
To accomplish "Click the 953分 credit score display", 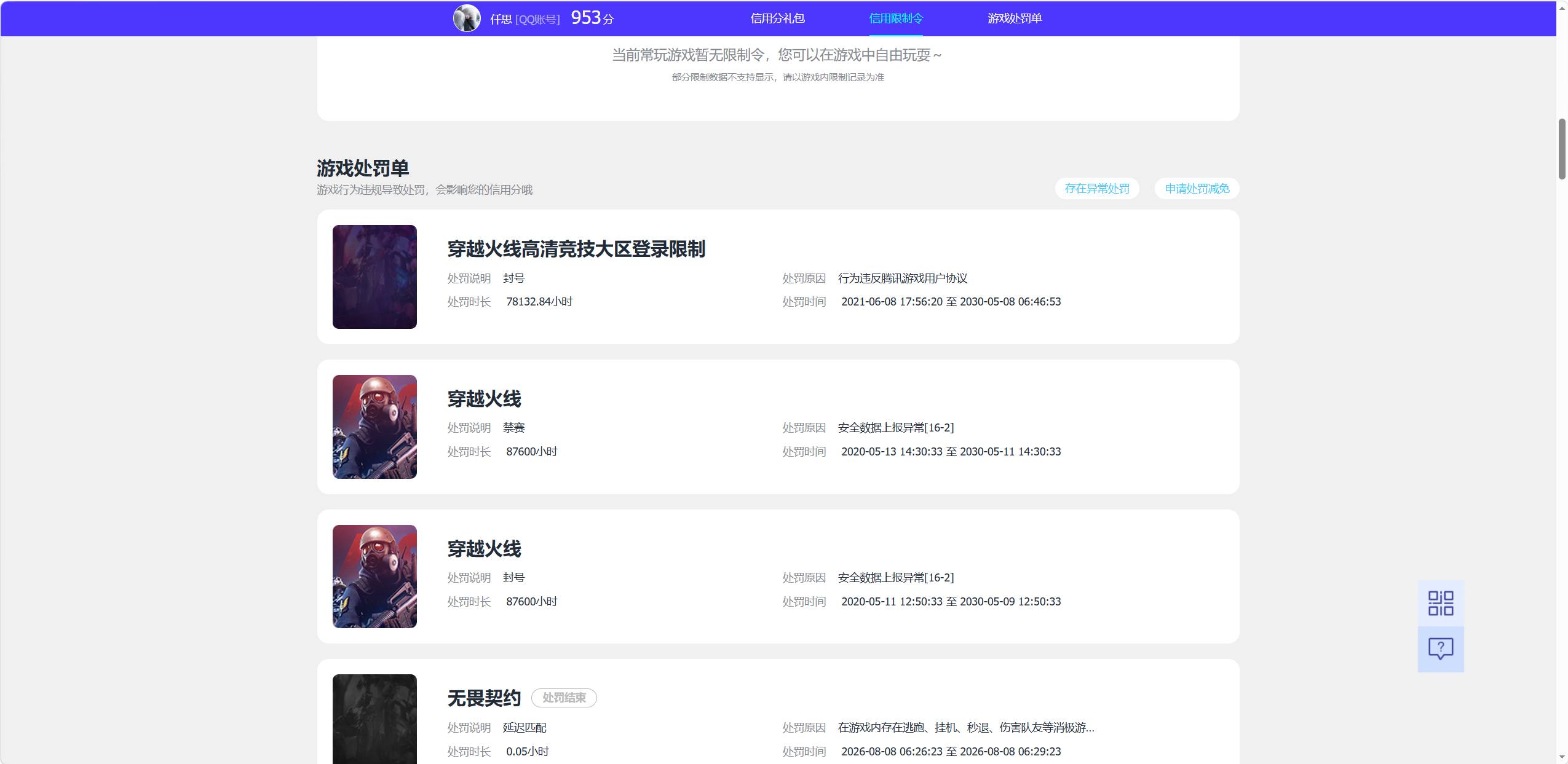I will [x=592, y=18].
